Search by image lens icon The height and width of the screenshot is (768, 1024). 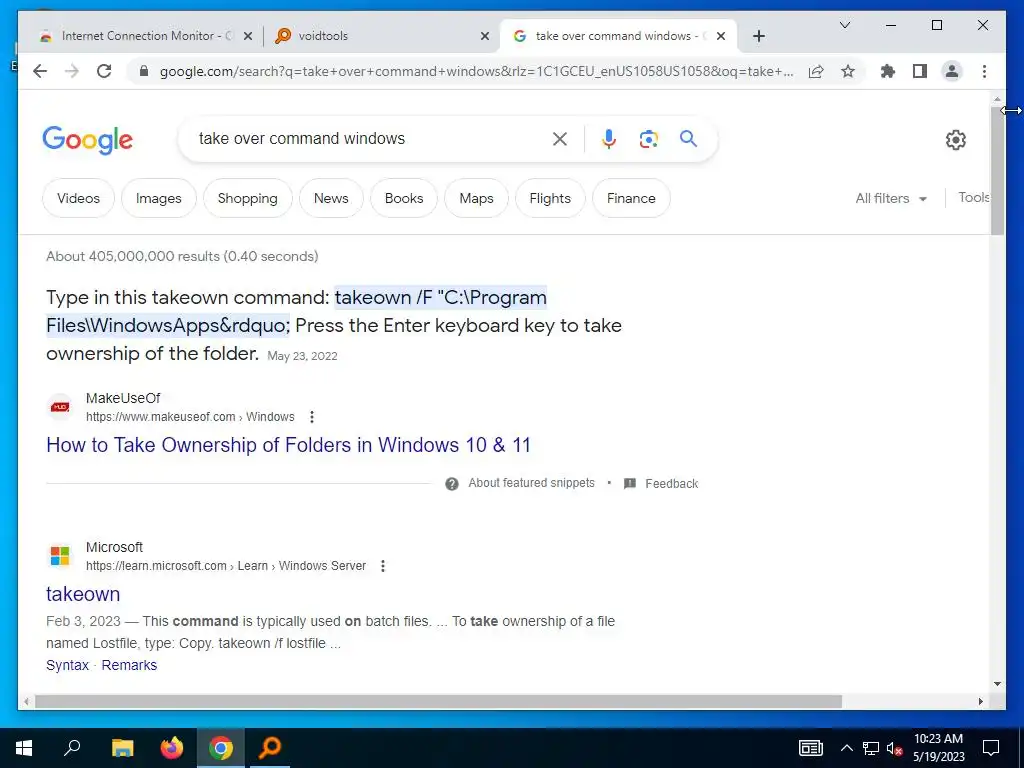pyautogui.click(x=648, y=138)
